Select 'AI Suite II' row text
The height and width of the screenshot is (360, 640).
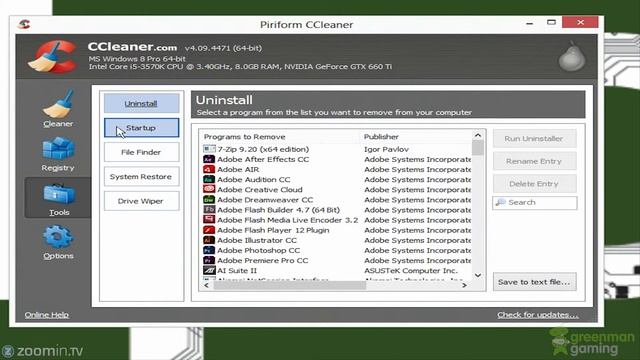pyautogui.click(x=237, y=271)
